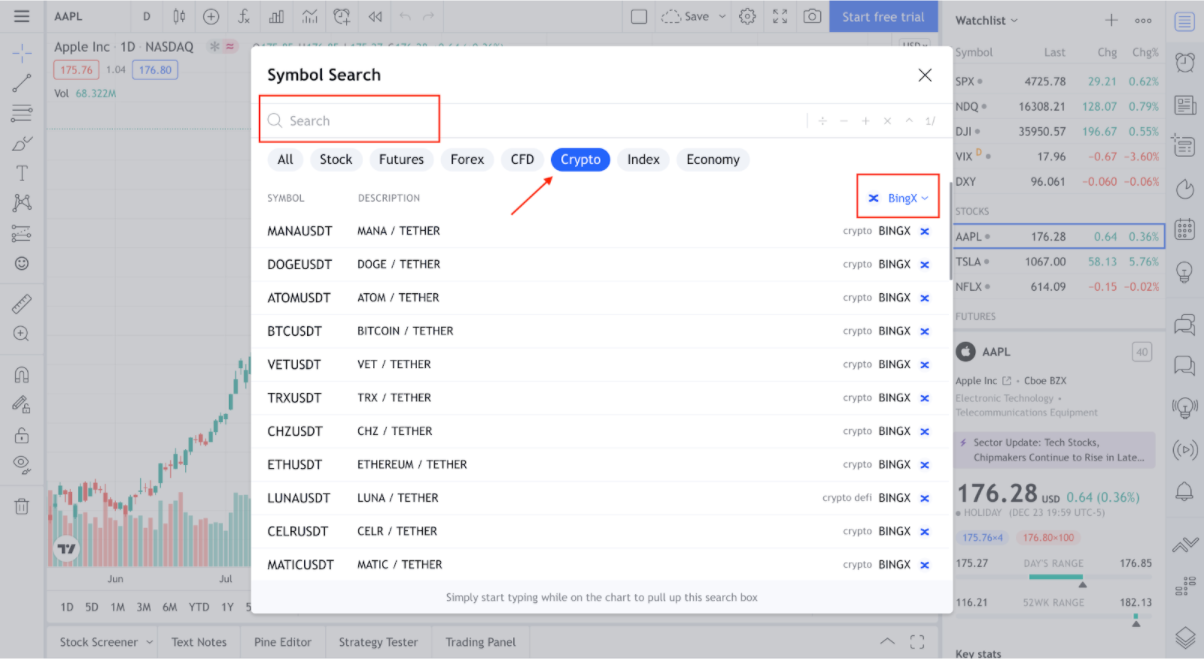Image resolution: width=1204 pixels, height=660 pixels.
Task: Select the Index filter tab
Action: click(643, 159)
